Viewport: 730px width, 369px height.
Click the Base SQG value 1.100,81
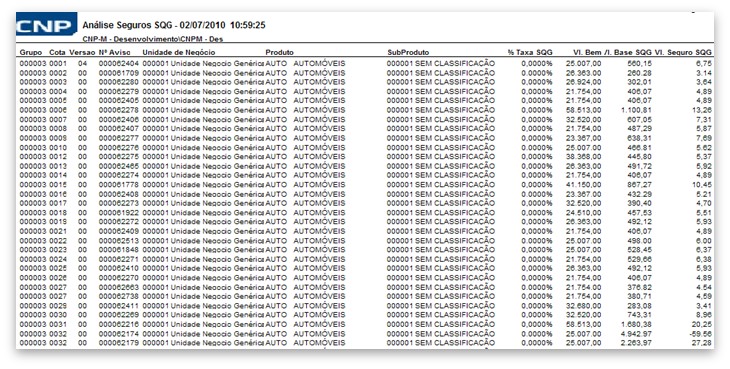[636, 110]
